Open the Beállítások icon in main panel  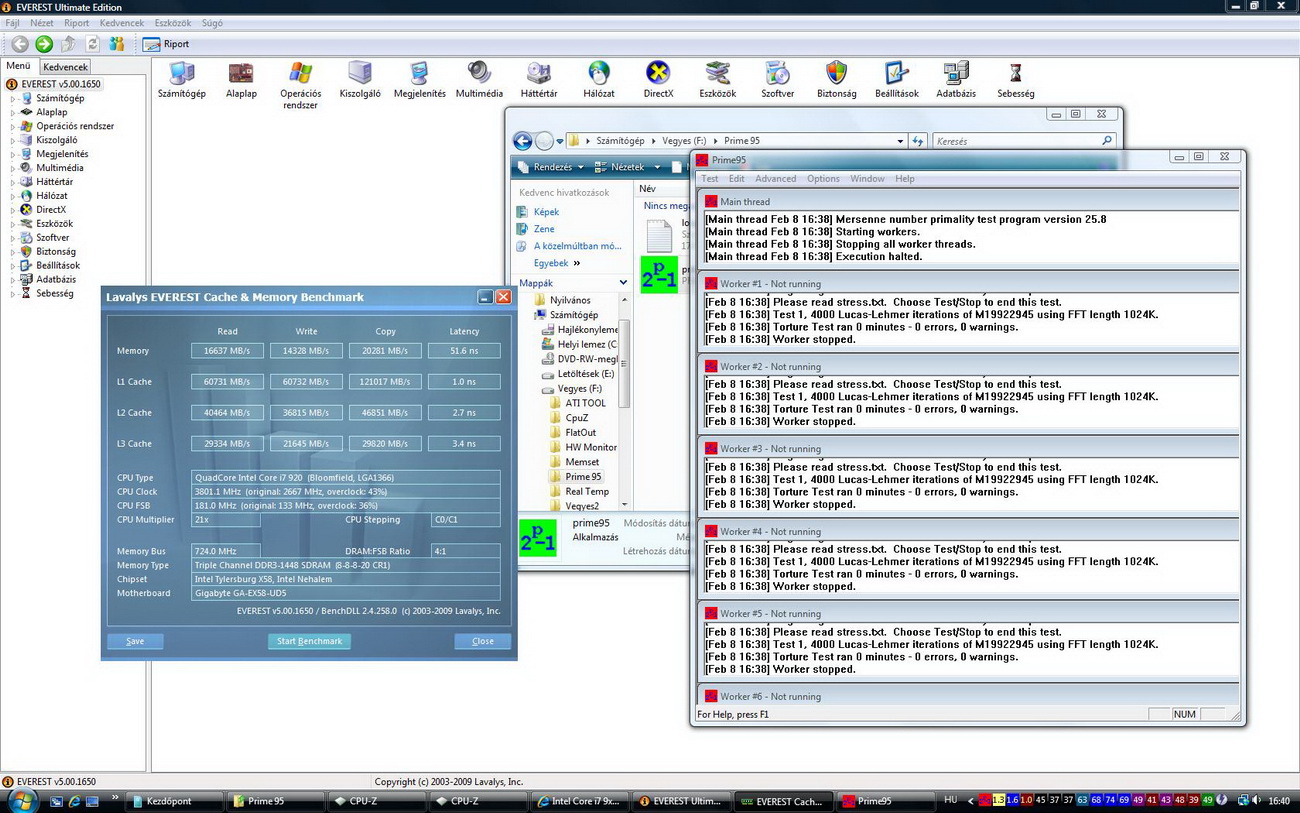(x=897, y=80)
